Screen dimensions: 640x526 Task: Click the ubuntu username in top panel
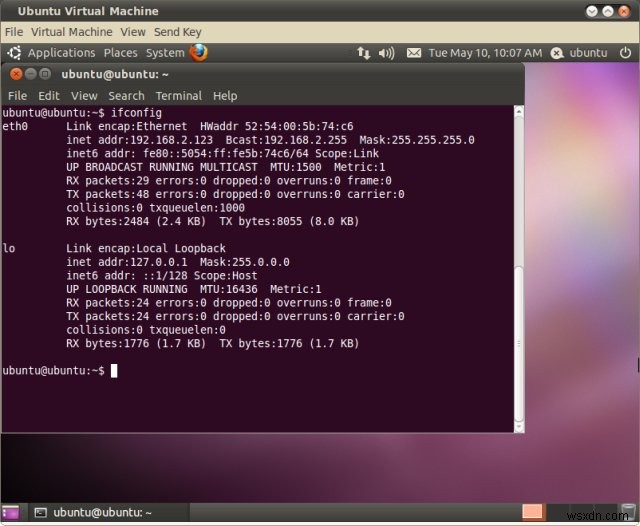588,53
